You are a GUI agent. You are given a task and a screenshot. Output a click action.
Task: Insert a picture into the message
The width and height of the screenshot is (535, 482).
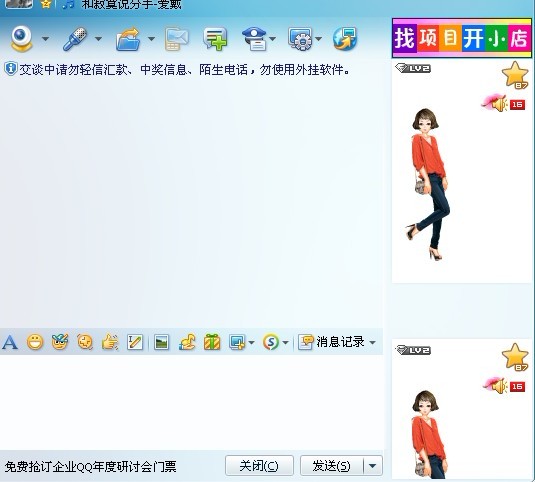tap(161, 342)
